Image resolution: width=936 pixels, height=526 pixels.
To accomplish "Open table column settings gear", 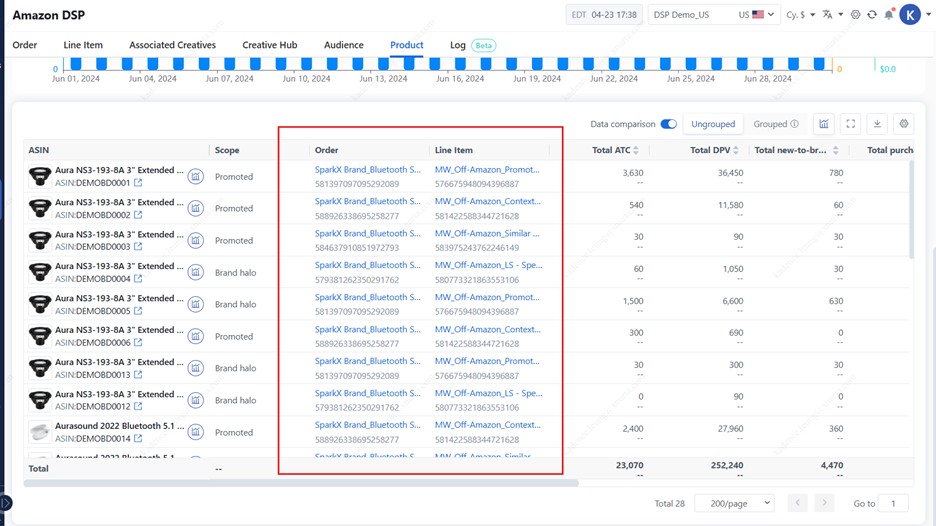I will coord(904,124).
